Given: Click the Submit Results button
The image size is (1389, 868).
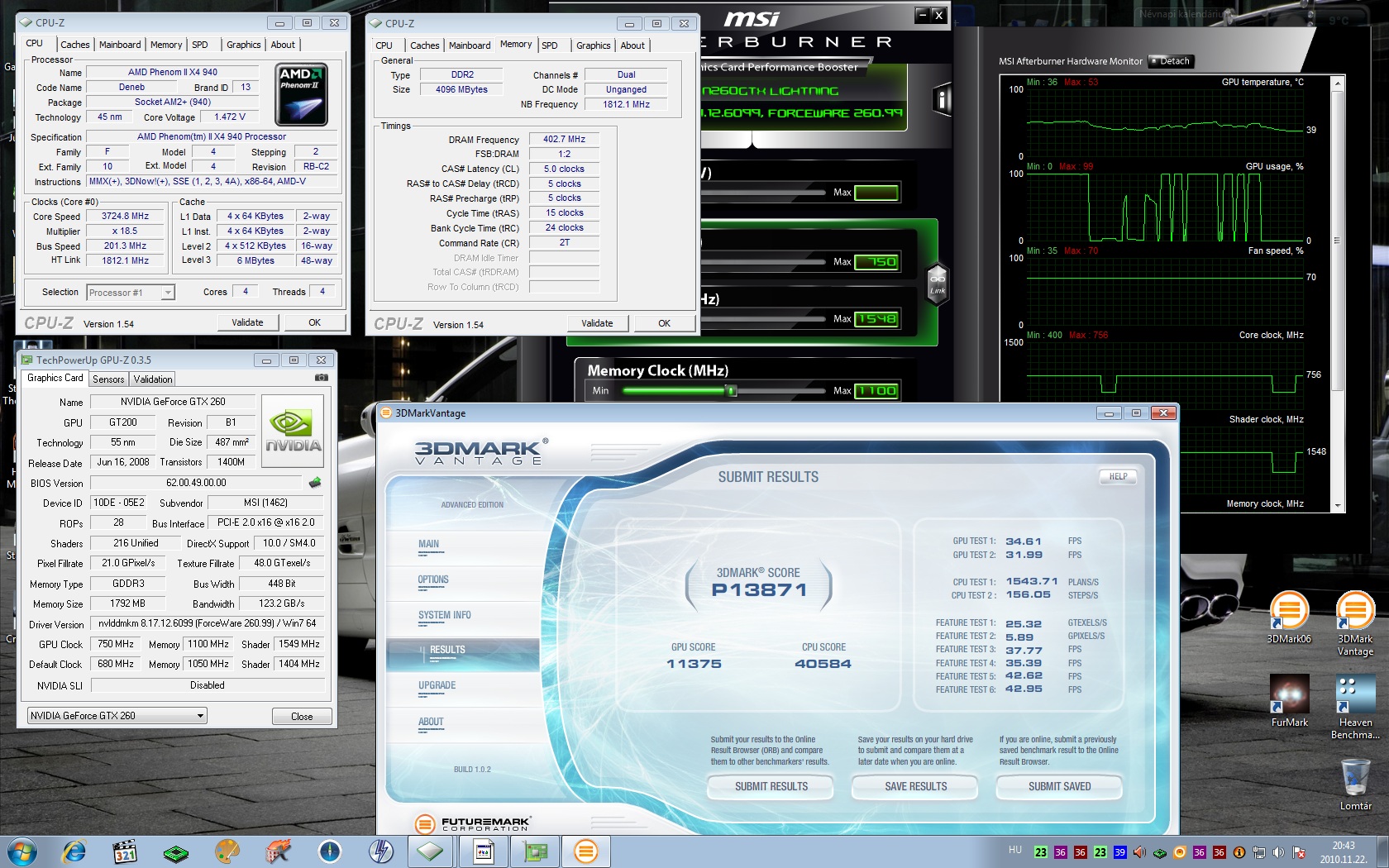Looking at the screenshot, I should 771,787.
